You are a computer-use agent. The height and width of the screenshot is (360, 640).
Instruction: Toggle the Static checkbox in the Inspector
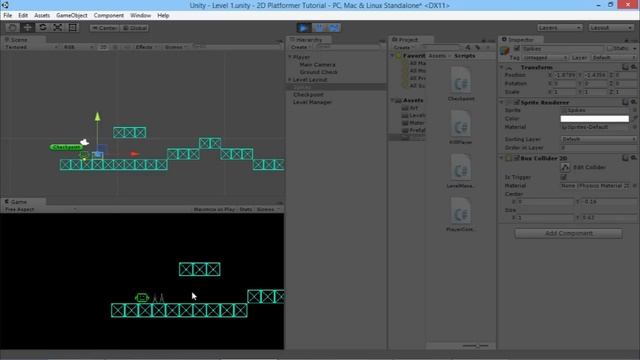click(x=610, y=49)
